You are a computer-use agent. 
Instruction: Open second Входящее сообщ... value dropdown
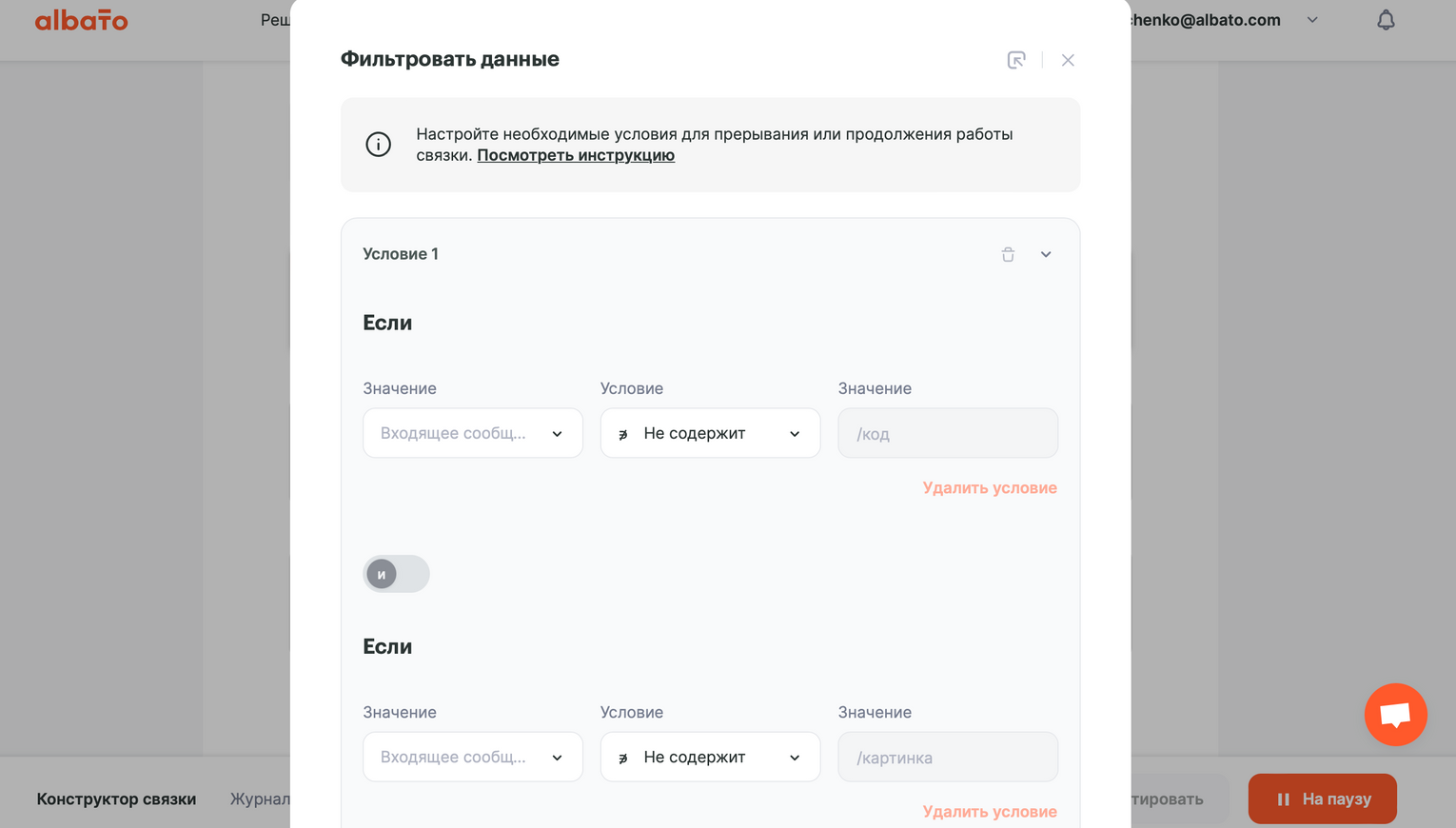point(472,757)
